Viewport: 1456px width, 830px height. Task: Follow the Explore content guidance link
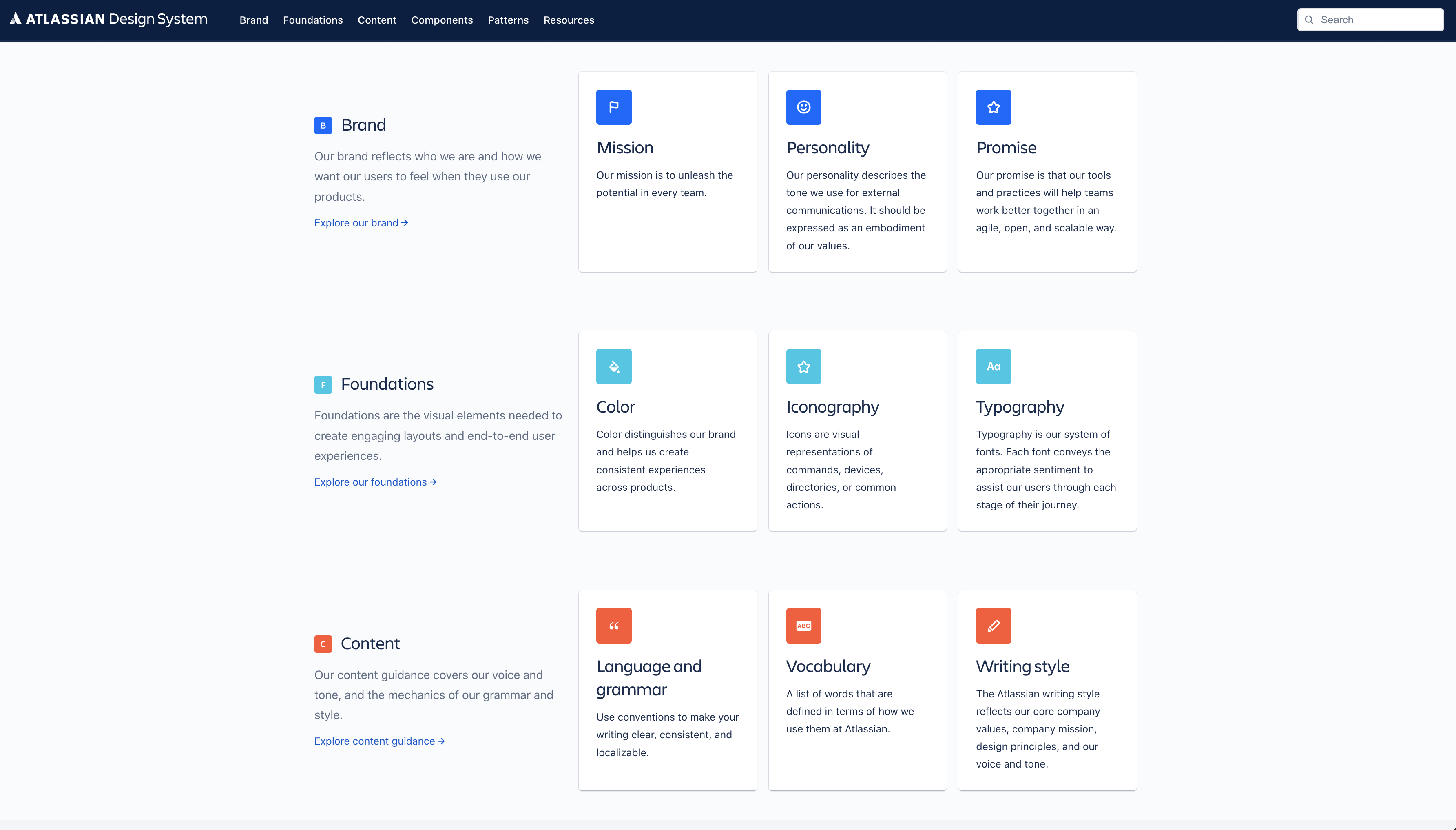[x=379, y=741]
